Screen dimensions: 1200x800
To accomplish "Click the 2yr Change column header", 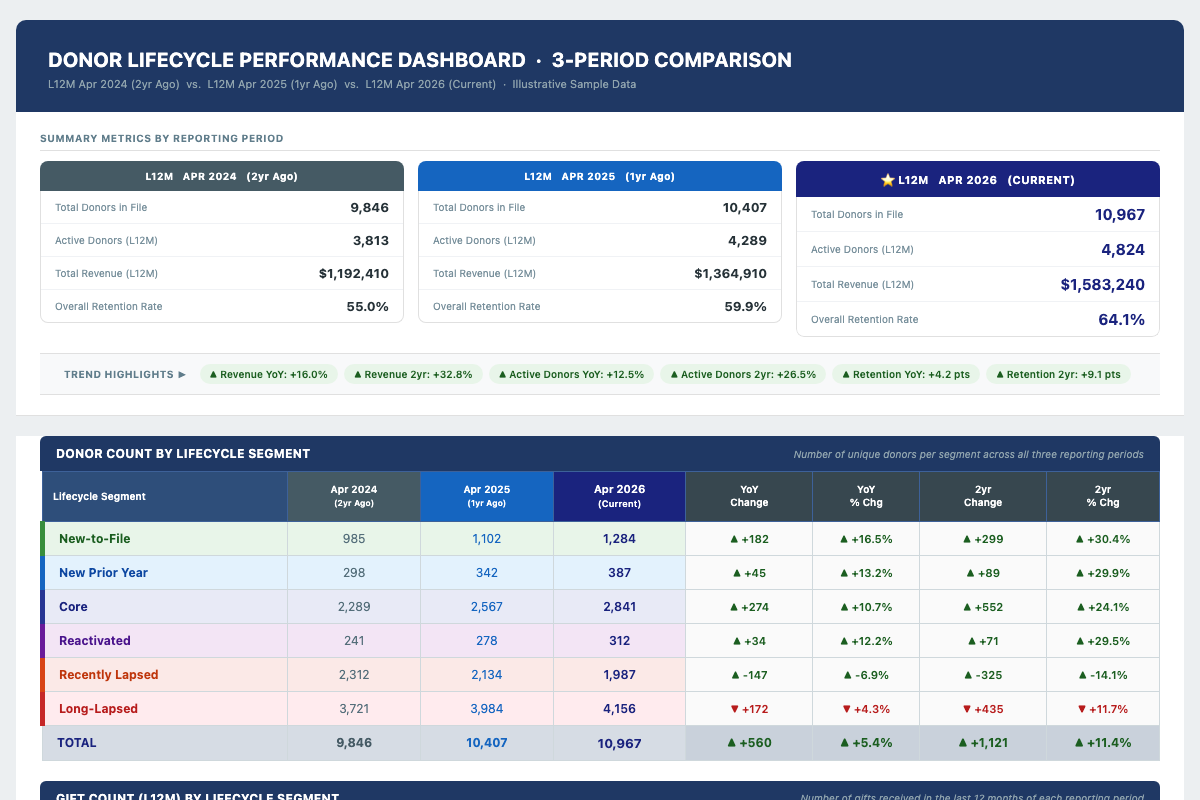I will click(982, 496).
